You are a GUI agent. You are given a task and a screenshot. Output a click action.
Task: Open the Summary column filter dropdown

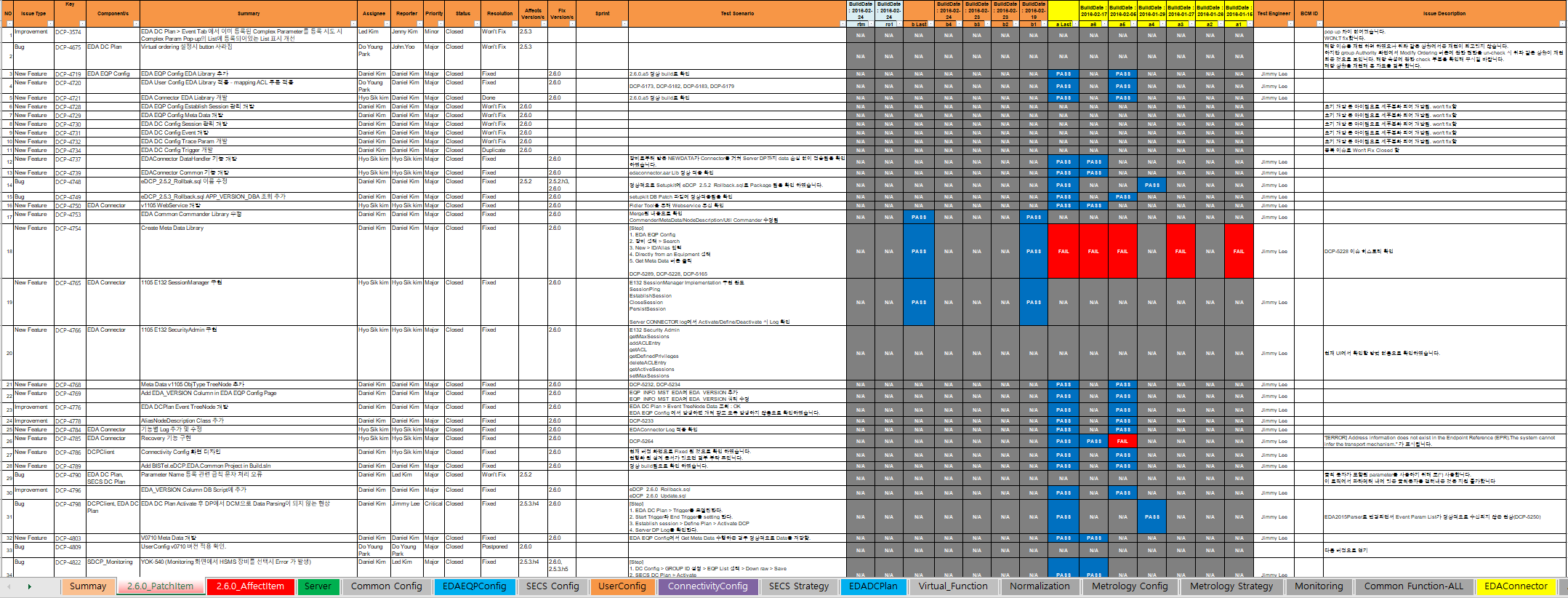(x=353, y=24)
